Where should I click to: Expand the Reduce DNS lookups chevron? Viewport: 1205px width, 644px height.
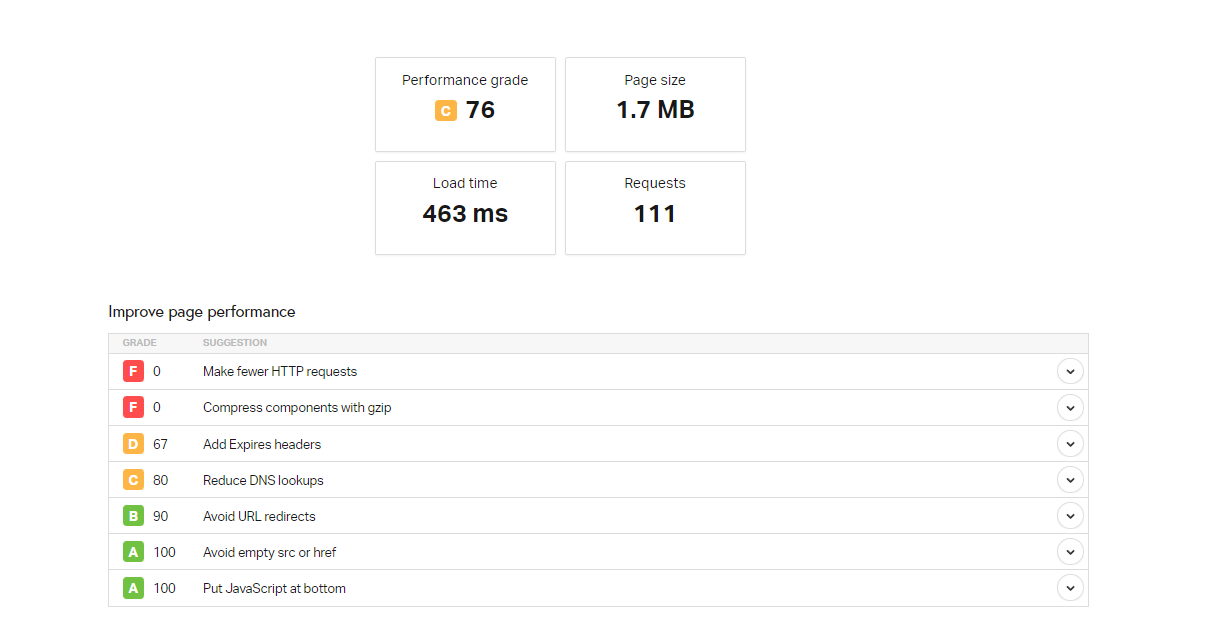point(1070,480)
